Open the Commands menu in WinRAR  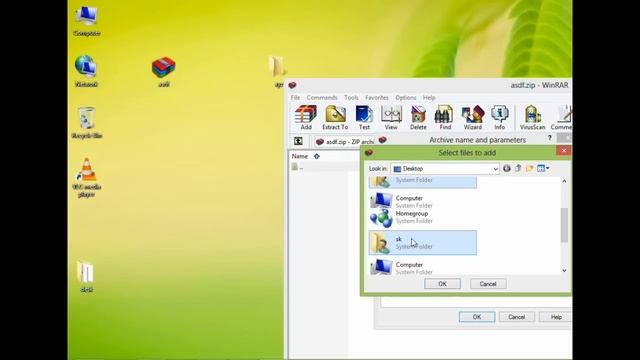(x=322, y=98)
